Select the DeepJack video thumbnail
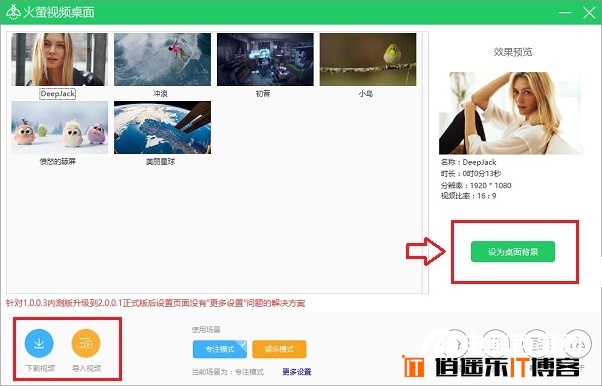Viewport: 602px width, 386px height. click(60, 59)
